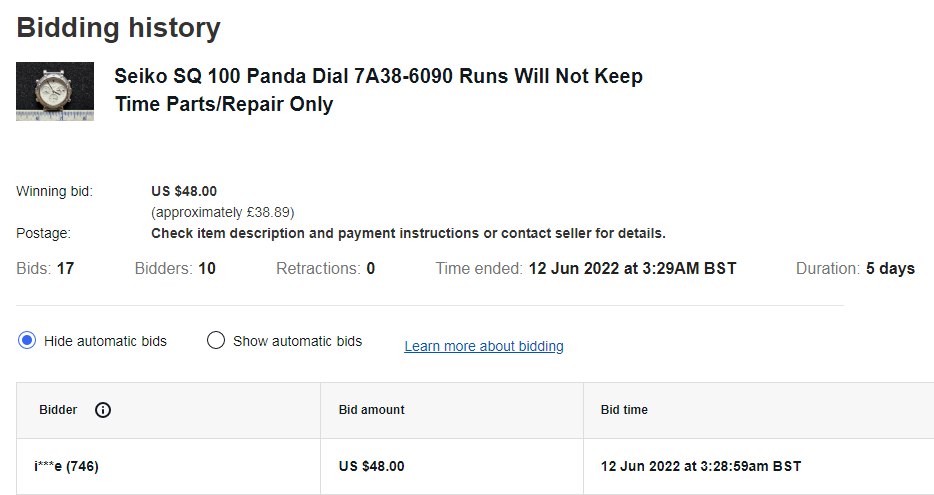Click the 3:28:59am BST bid time cell
Viewport: 934px width, 495px height.
click(700, 466)
